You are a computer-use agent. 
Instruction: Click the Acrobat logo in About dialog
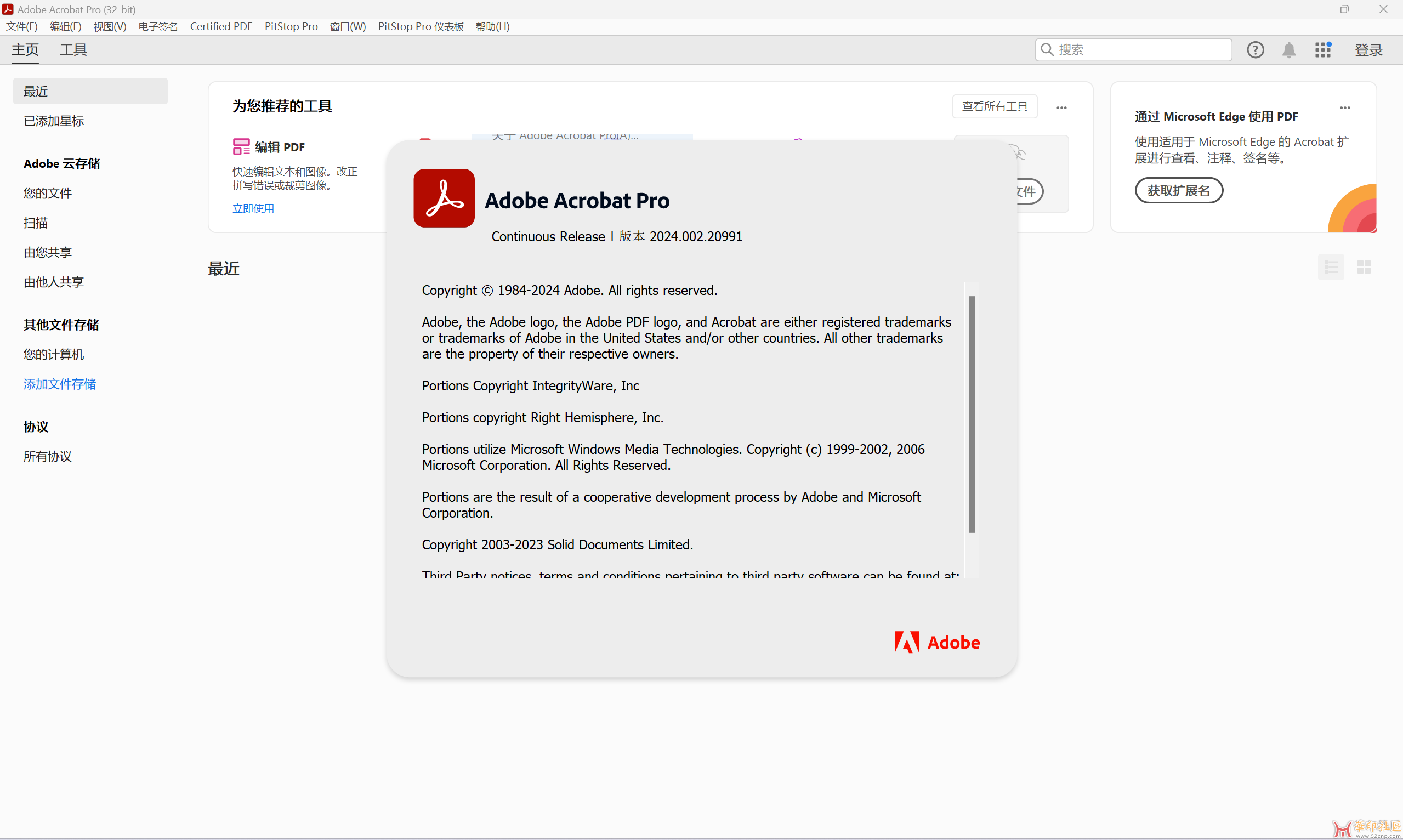pyautogui.click(x=444, y=198)
